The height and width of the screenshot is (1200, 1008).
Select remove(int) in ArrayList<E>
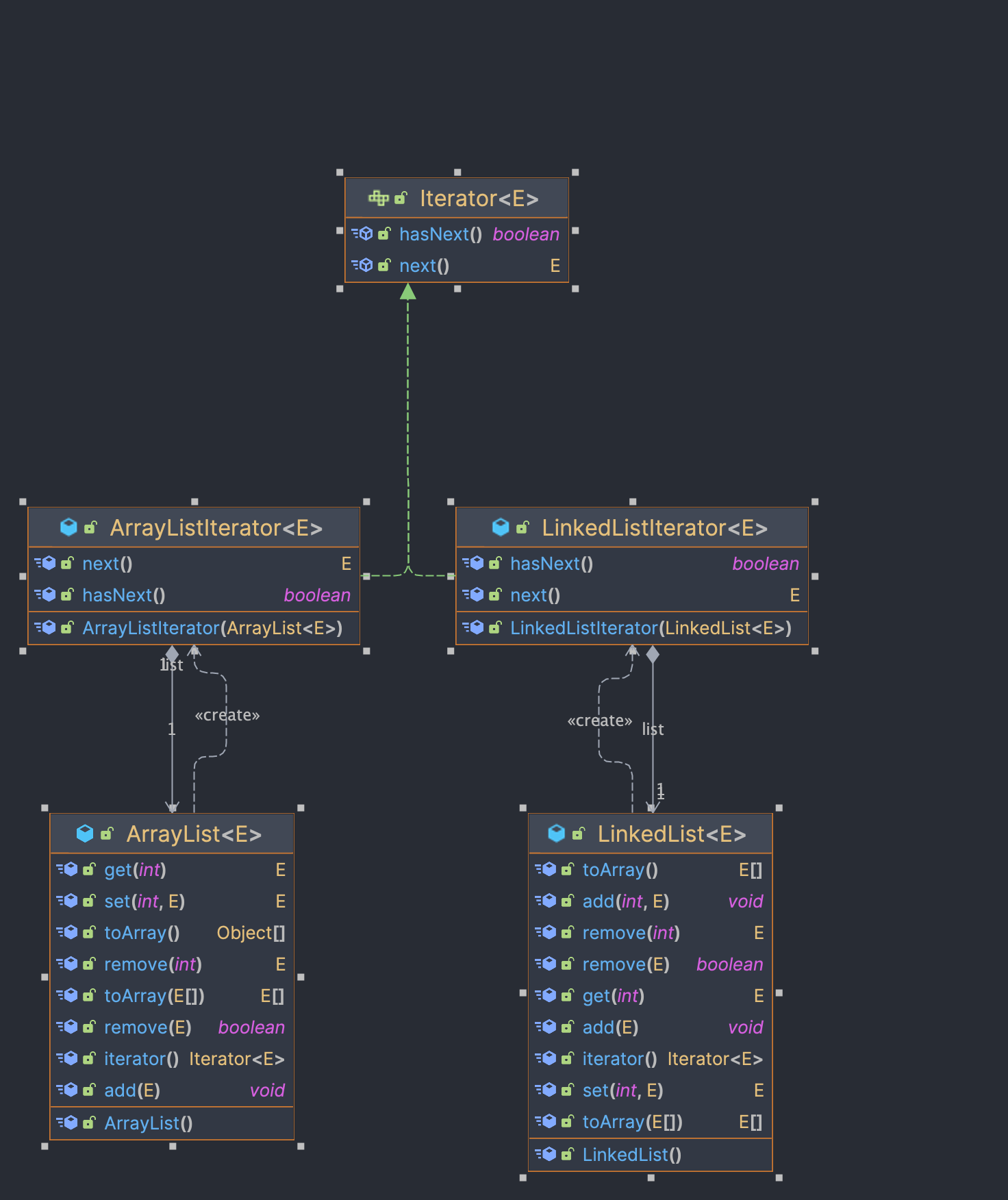172,964
